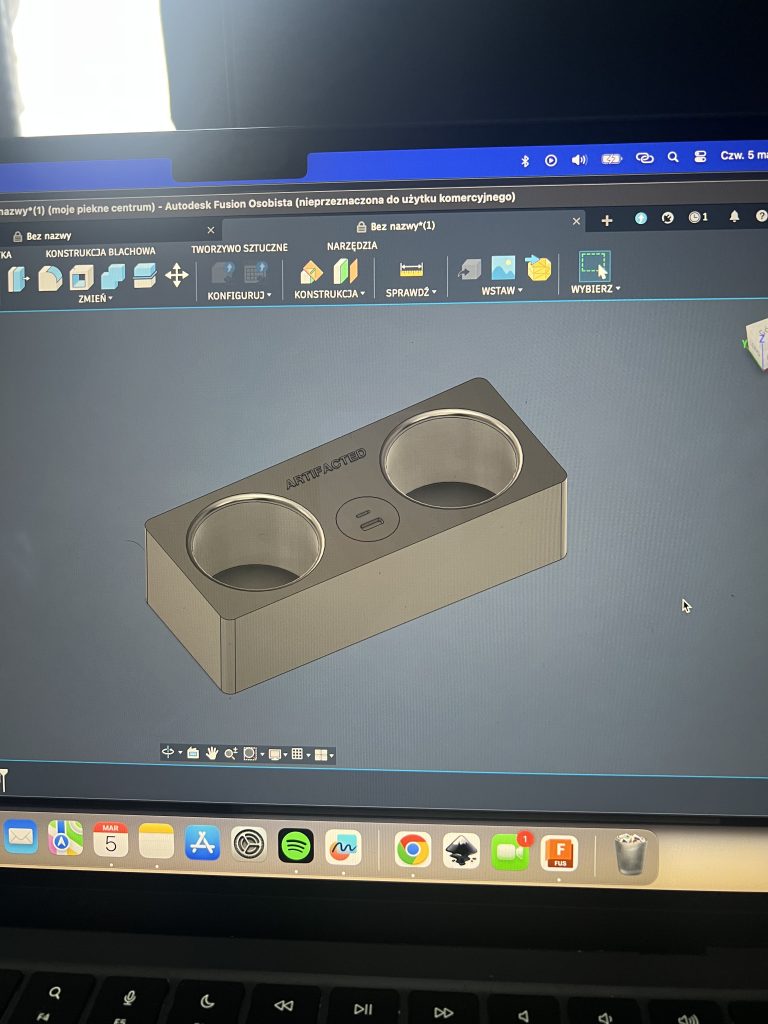768x1024 pixels.
Task: Click the Viewports layout icon
Action: coord(321,755)
